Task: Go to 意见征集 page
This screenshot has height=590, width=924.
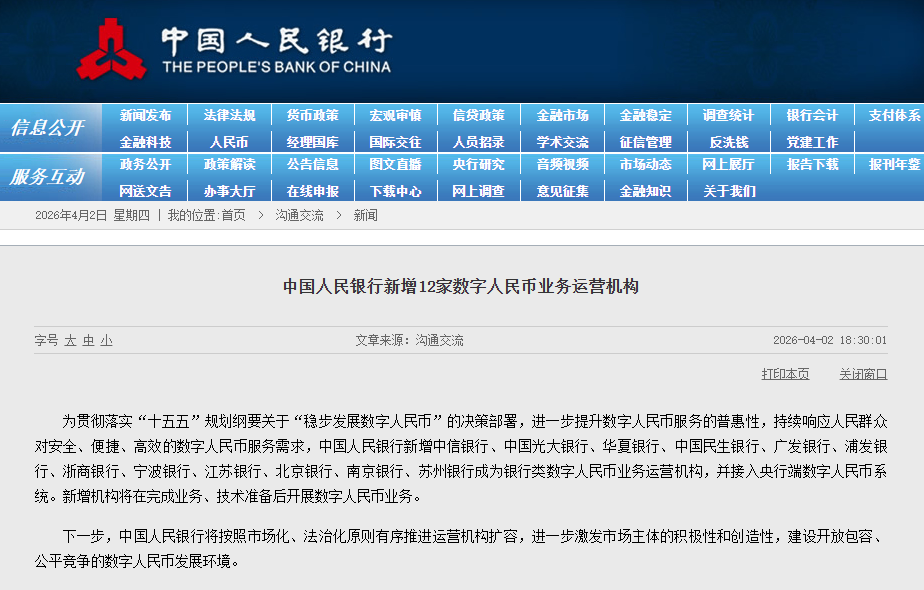Action: point(563,191)
